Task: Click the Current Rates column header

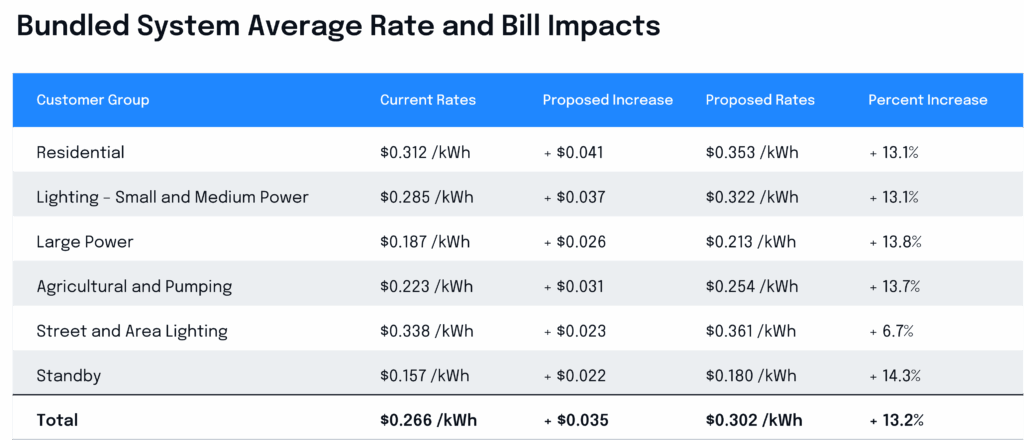Action: [428, 100]
